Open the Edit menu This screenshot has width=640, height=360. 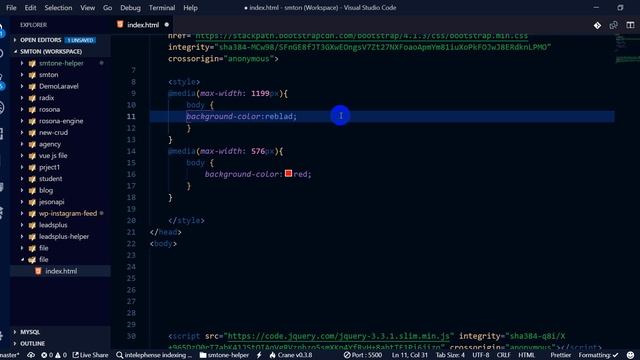[30, 8]
